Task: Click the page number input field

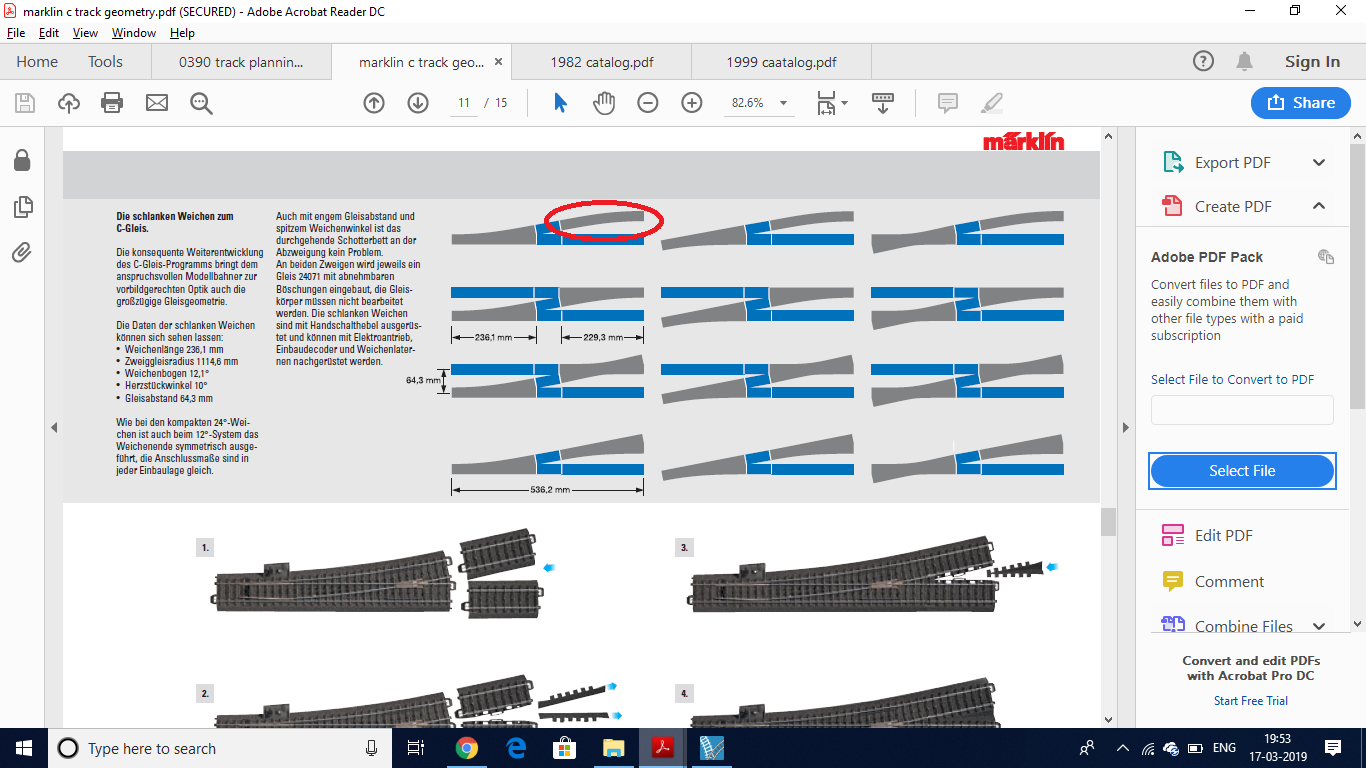Action: (464, 103)
